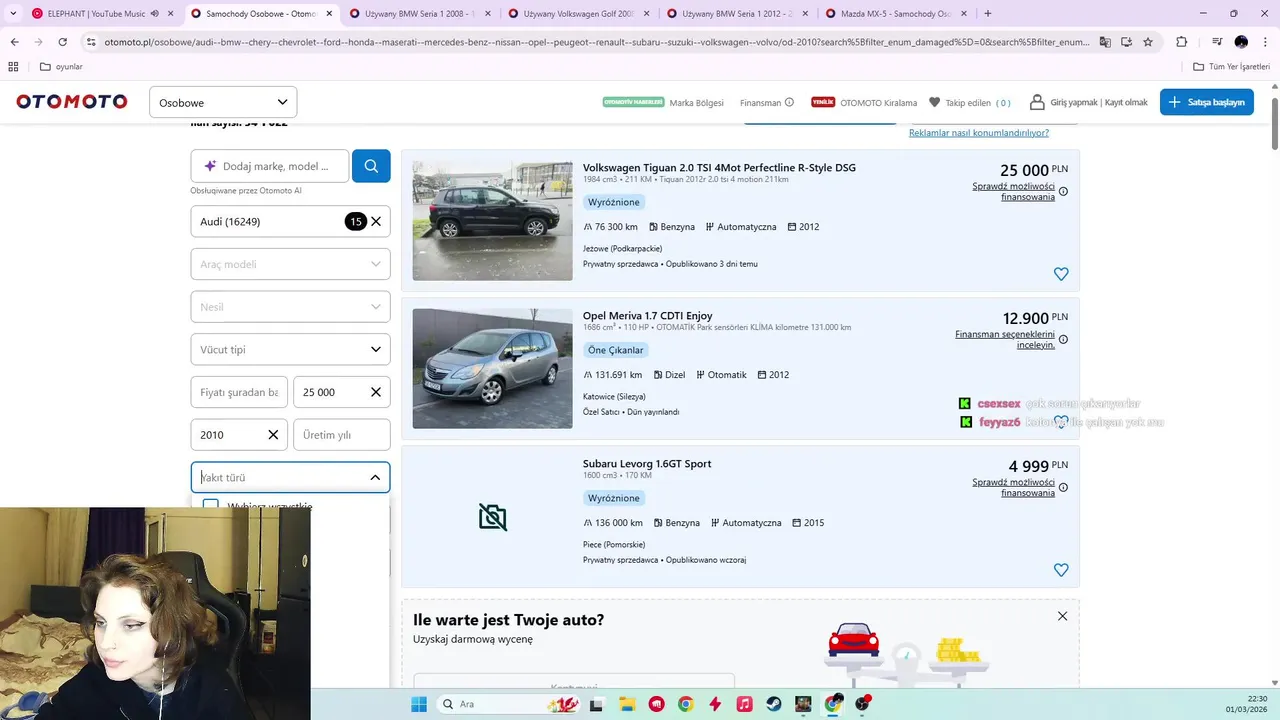Open the Vücut tipi body type dropdown

tap(290, 349)
